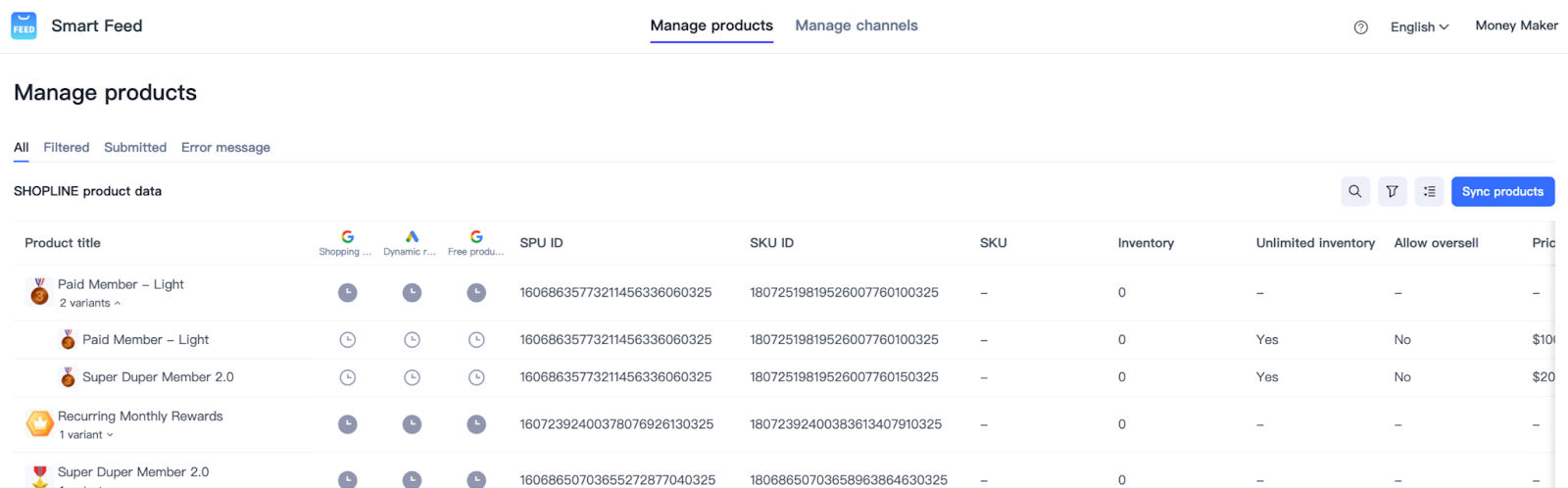Click the Google Shopping column icon
This screenshot has height=488, width=1568.
click(x=347, y=237)
